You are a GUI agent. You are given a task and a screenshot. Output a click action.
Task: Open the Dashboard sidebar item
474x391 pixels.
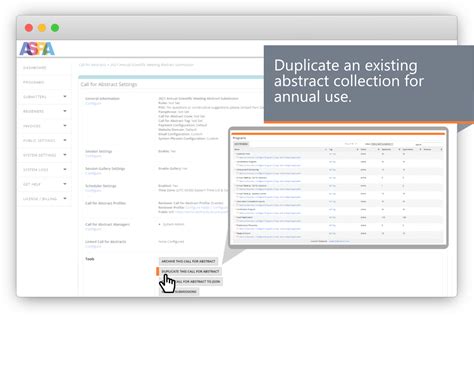[35, 68]
